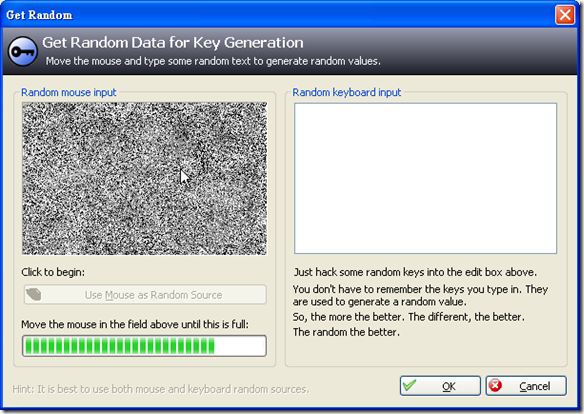Click the green mouse entropy progress bar
584x414 pixels.
click(145, 346)
